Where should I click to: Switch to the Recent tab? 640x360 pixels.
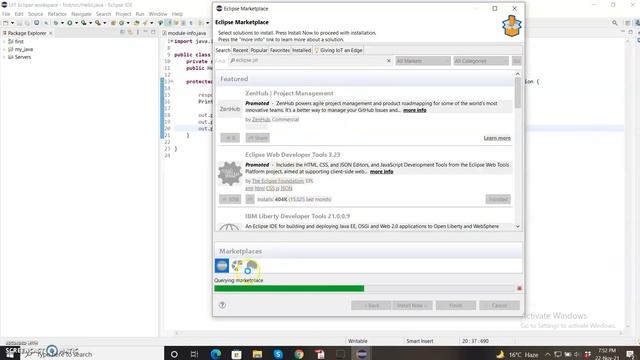click(240, 50)
